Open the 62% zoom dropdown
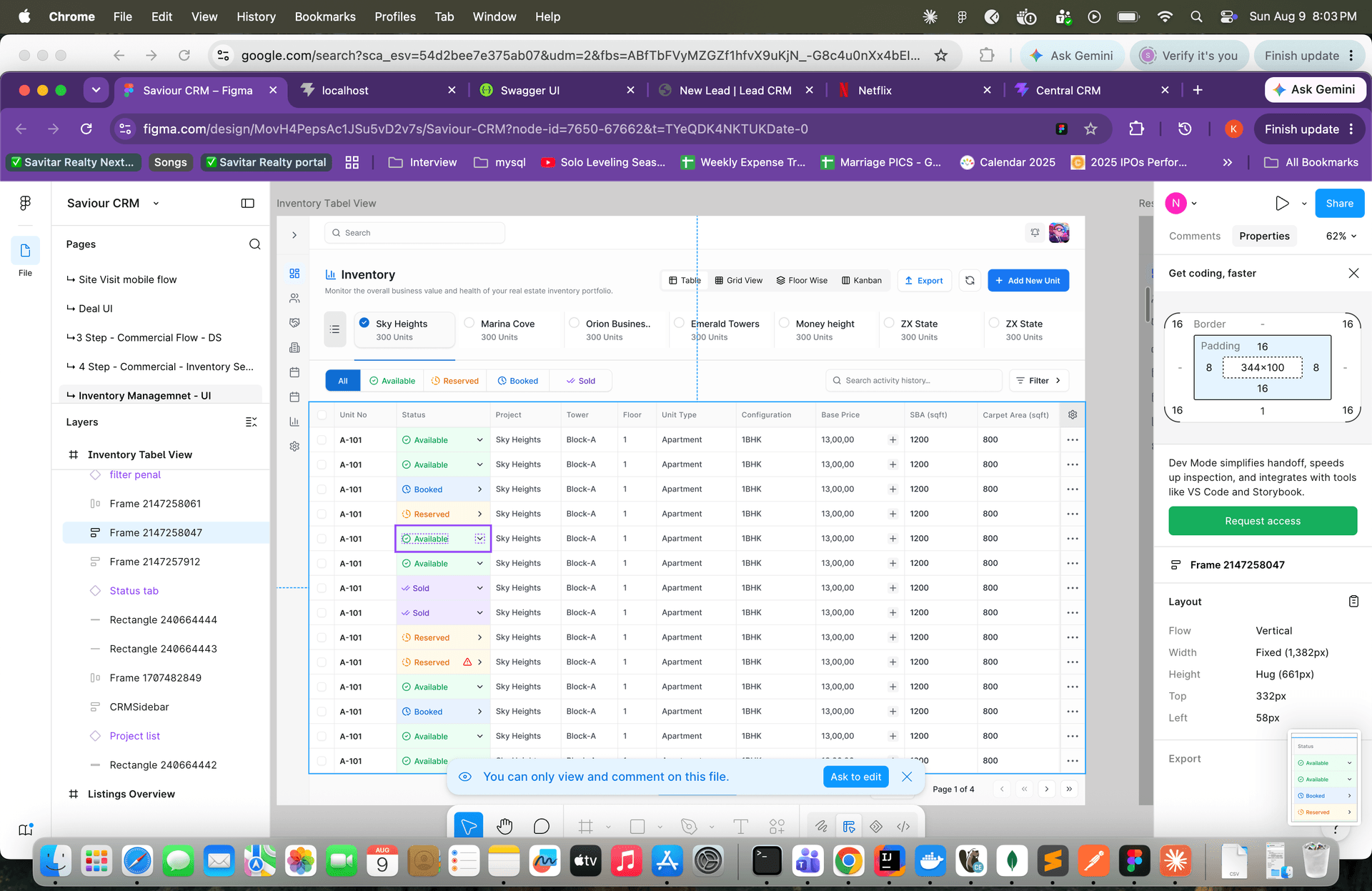Screen dimensions: 1372x891 (x=1341, y=237)
